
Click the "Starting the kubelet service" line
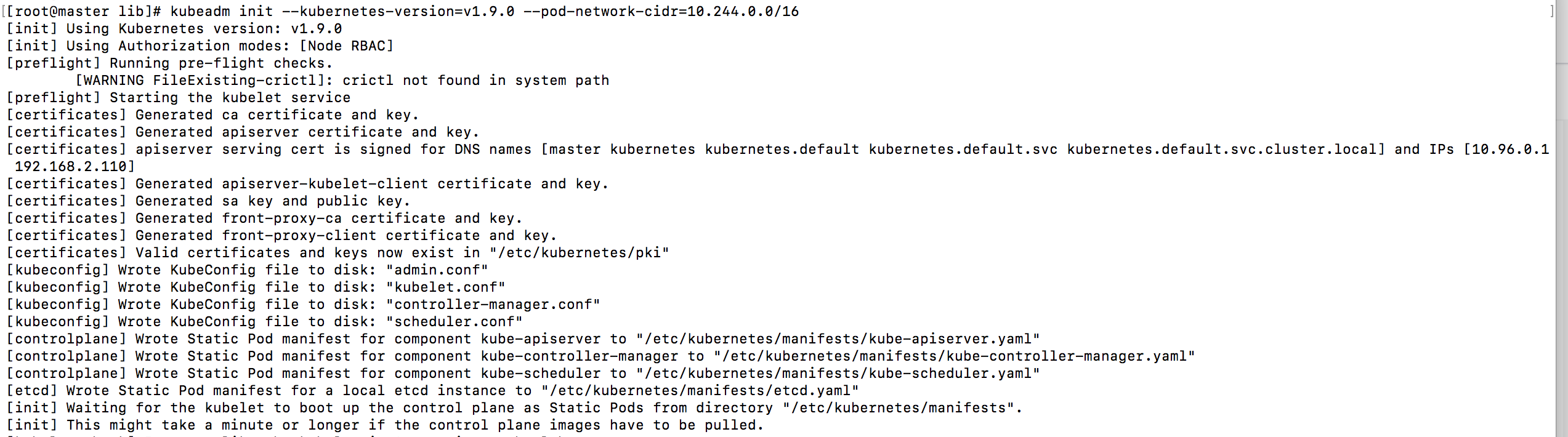click(230, 97)
